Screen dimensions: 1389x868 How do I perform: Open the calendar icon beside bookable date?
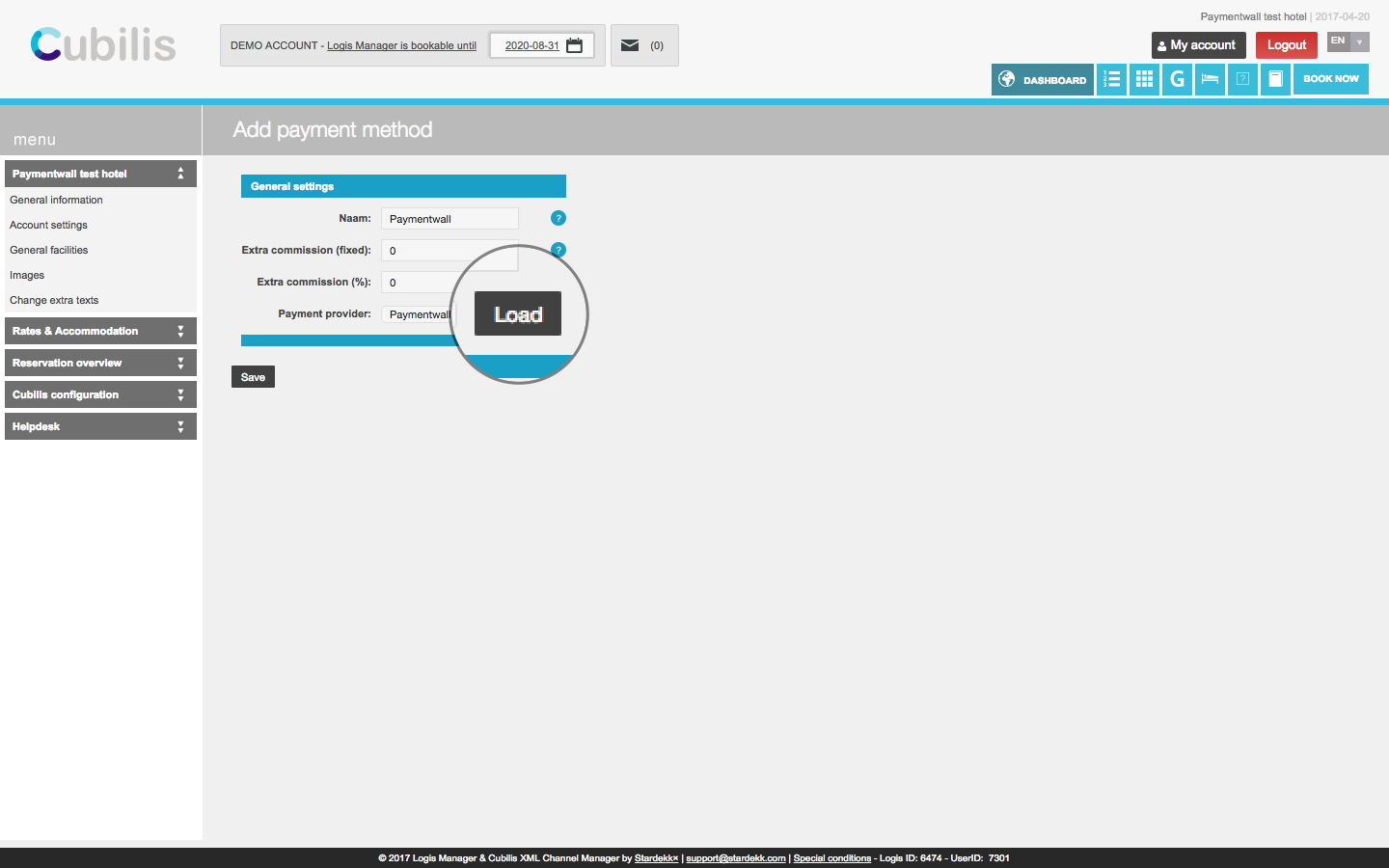575,45
